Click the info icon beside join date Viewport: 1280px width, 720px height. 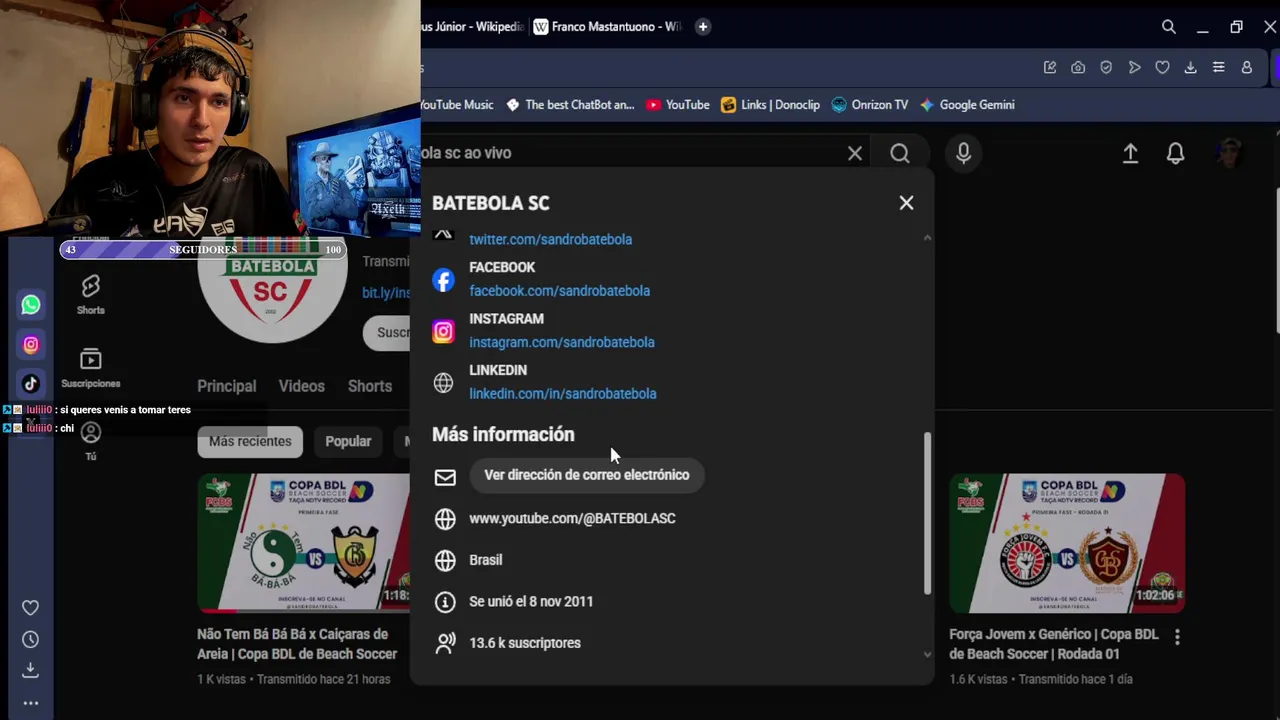pos(445,602)
